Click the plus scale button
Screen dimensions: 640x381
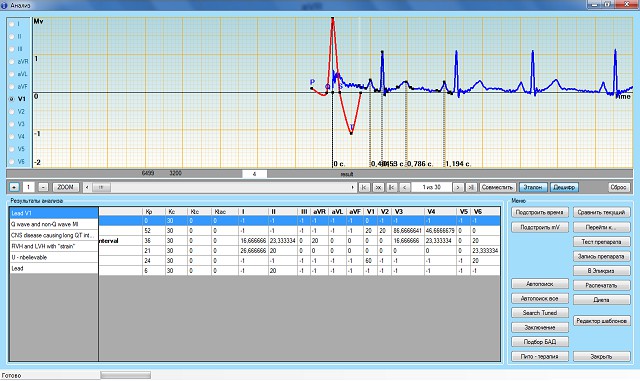click(x=14, y=187)
